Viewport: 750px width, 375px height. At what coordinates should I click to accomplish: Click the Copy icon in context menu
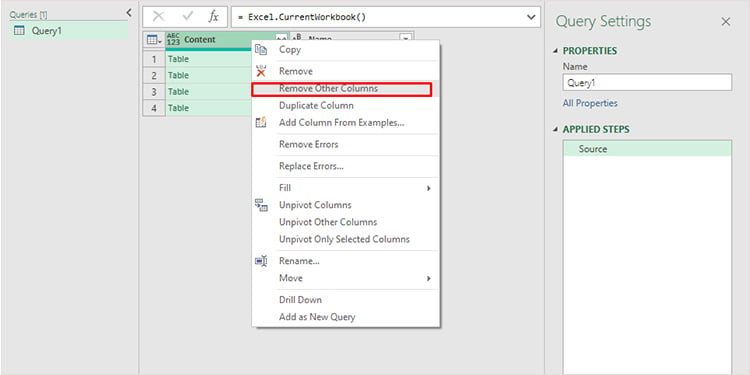tap(261, 49)
